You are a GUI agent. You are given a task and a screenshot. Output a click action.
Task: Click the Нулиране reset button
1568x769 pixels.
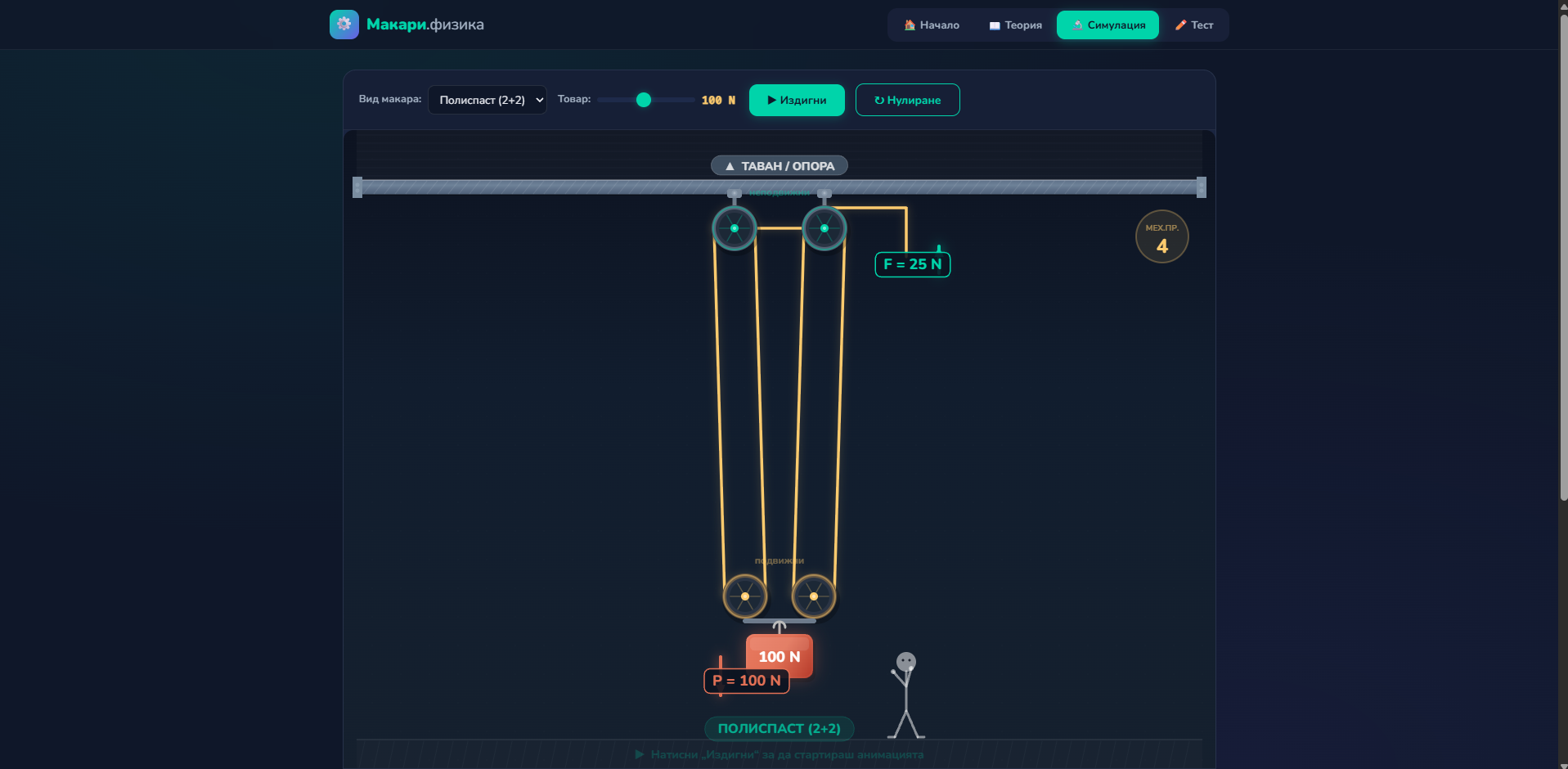[907, 100]
